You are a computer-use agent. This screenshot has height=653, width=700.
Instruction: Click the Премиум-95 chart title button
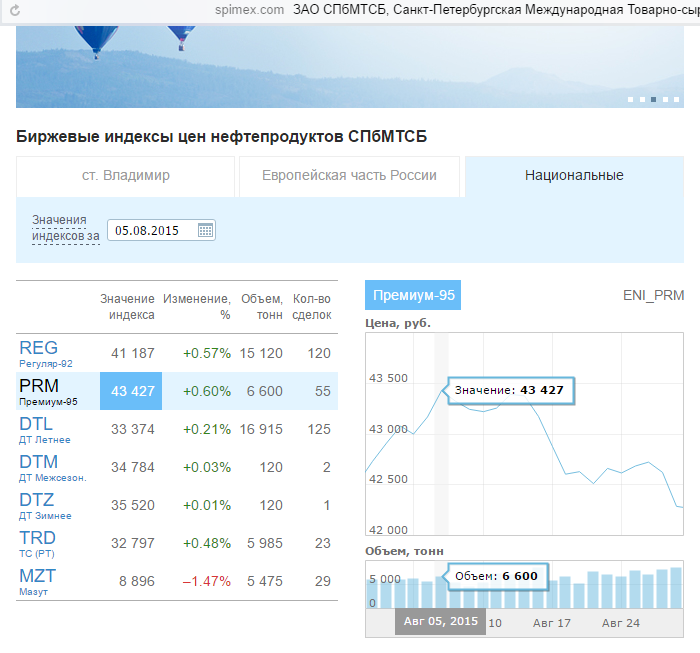pos(413,295)
